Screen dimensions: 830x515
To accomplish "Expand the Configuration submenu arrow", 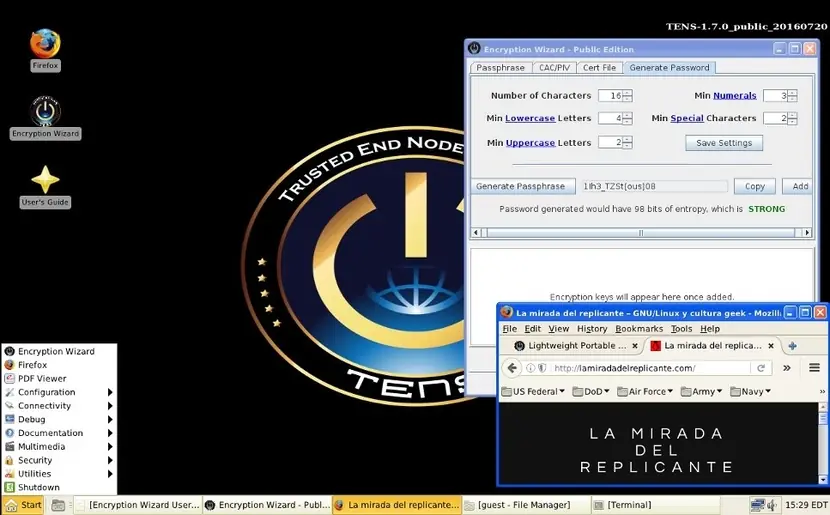I will pyautogui.click(x=110, y=392).
